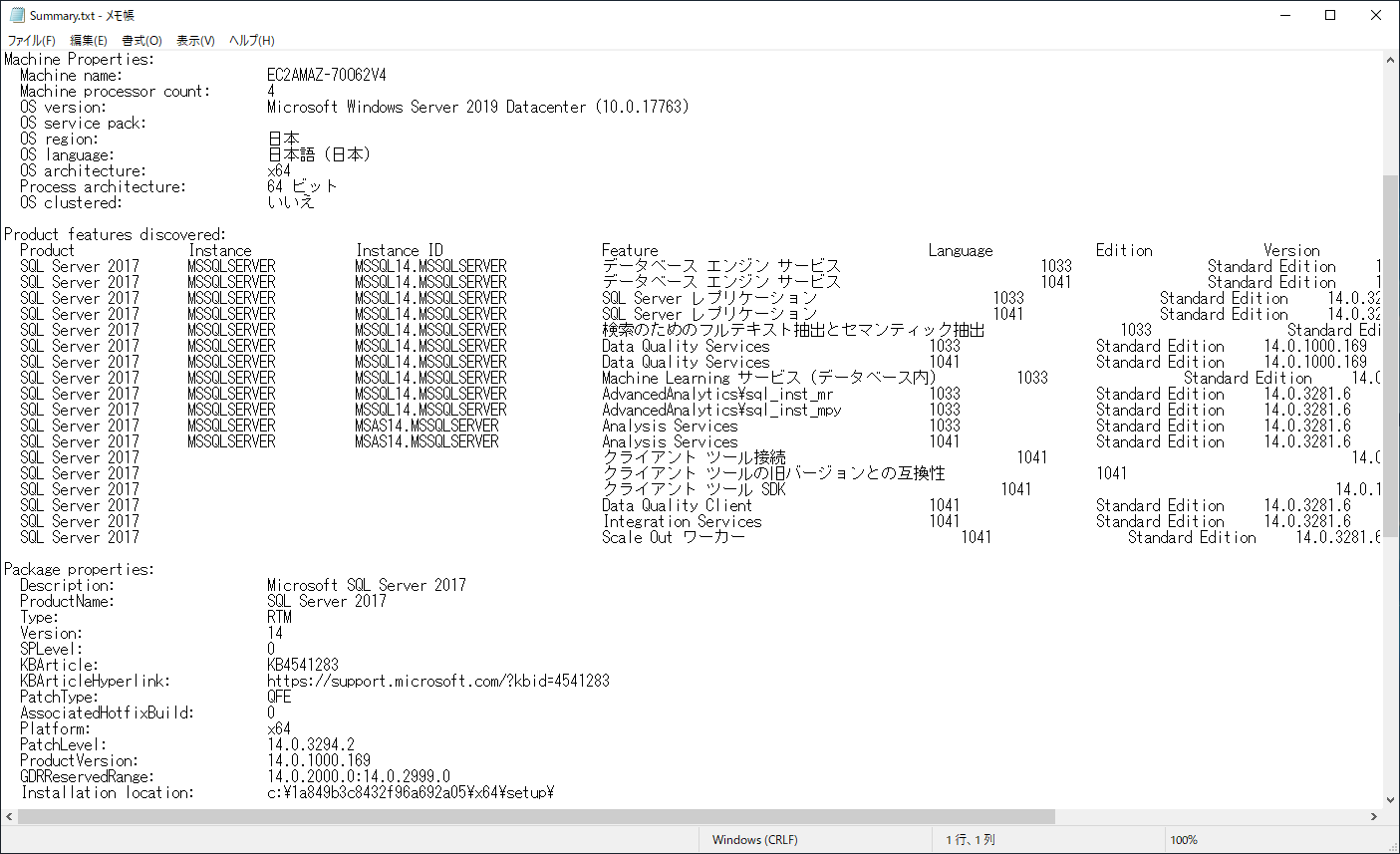1400x854 pixels.
Task: Open the 書式(O) menu
Action: coord(141,40)
